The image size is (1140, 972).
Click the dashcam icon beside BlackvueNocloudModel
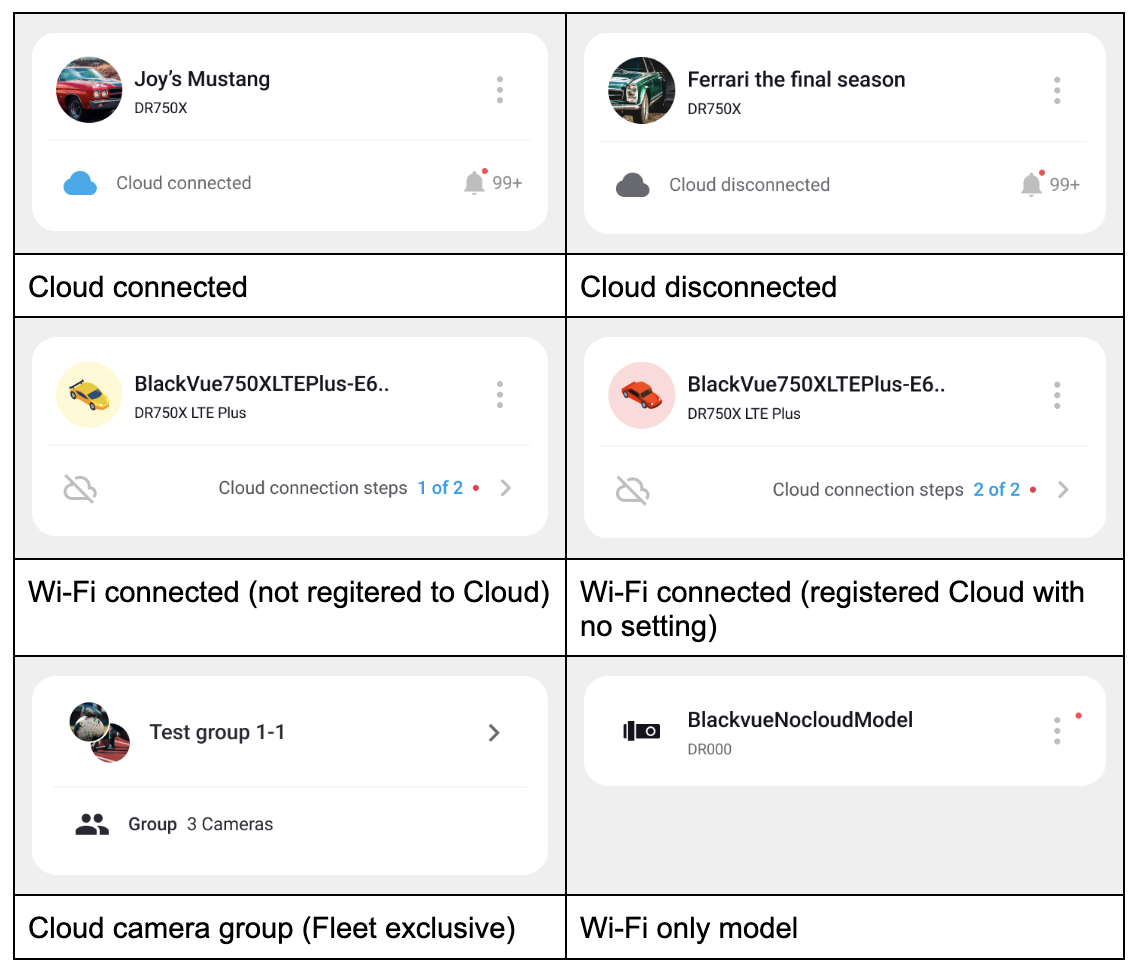[x=641, y=732]
